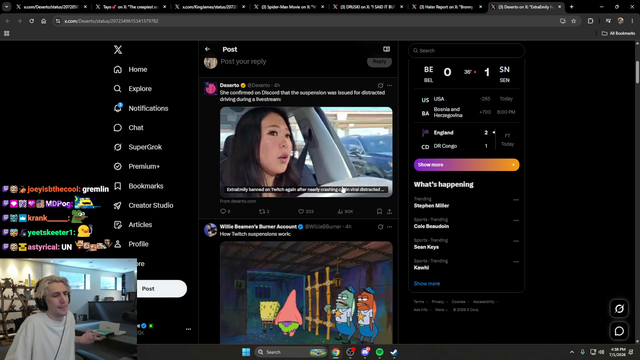Open options for Cole Beaudoin trend
Image resolution: width=640 pixels, height=360 pixels.
(516, 220)
